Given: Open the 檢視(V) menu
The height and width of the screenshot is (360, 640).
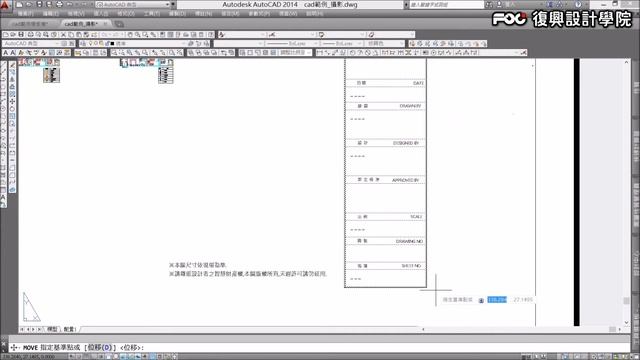Looking at the screenshot, I should pos(76,14).
